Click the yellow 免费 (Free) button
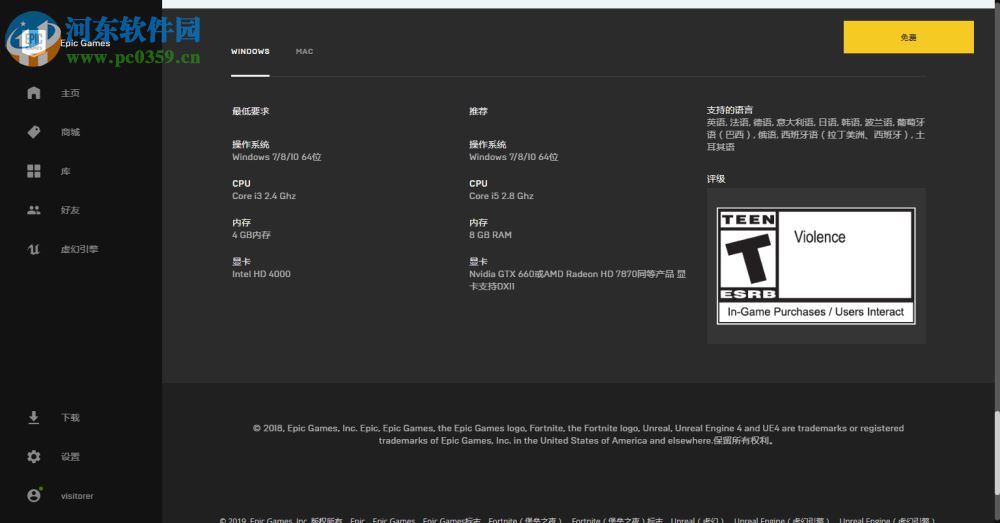This screenshot has height=523, width=1000. tap(908, 37)
